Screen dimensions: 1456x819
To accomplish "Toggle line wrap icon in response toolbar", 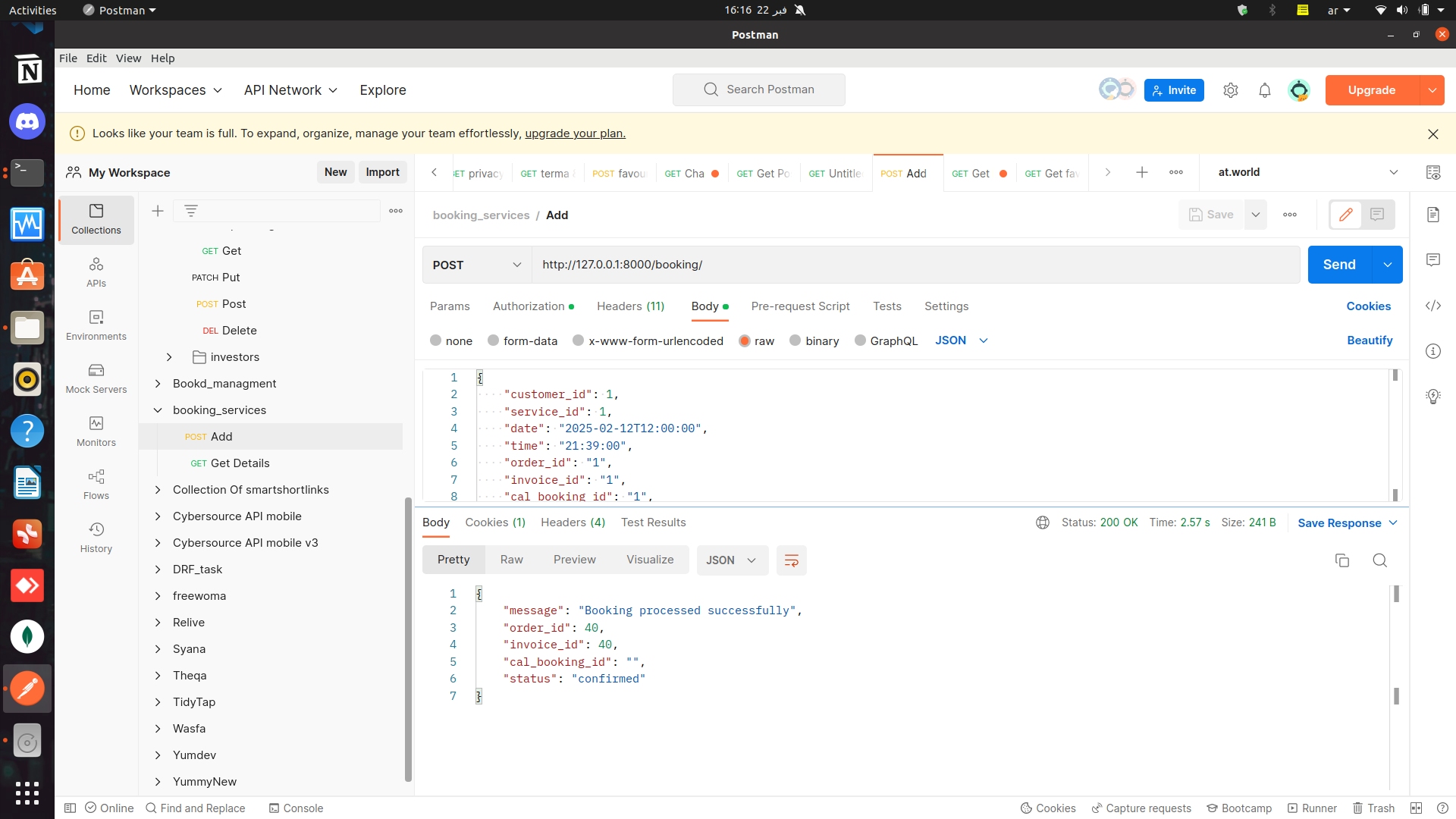I will click(x=791, y=560).
